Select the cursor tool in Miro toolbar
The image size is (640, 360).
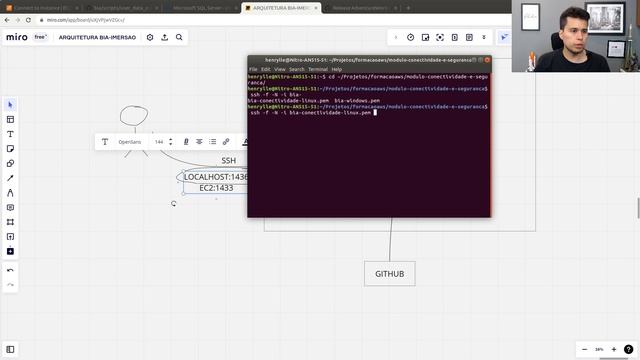tap(10, 105)
